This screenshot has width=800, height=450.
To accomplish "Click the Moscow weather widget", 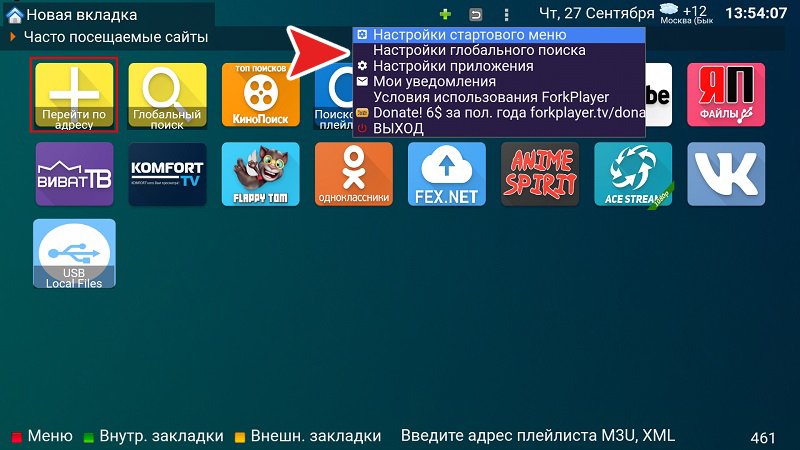I will tap(687, 14).
